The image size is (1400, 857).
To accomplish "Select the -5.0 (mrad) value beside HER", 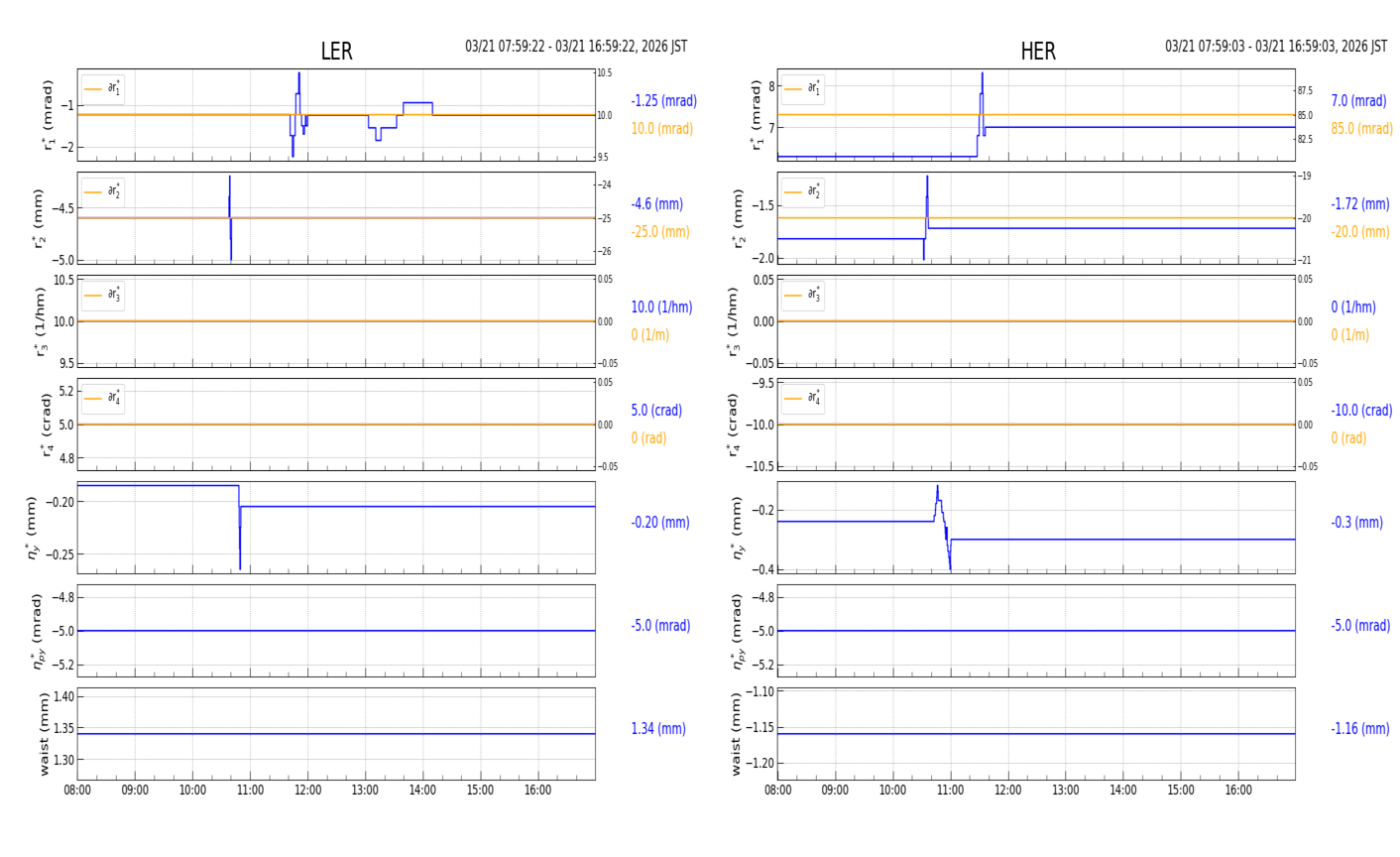I will tap(1360, 626).
